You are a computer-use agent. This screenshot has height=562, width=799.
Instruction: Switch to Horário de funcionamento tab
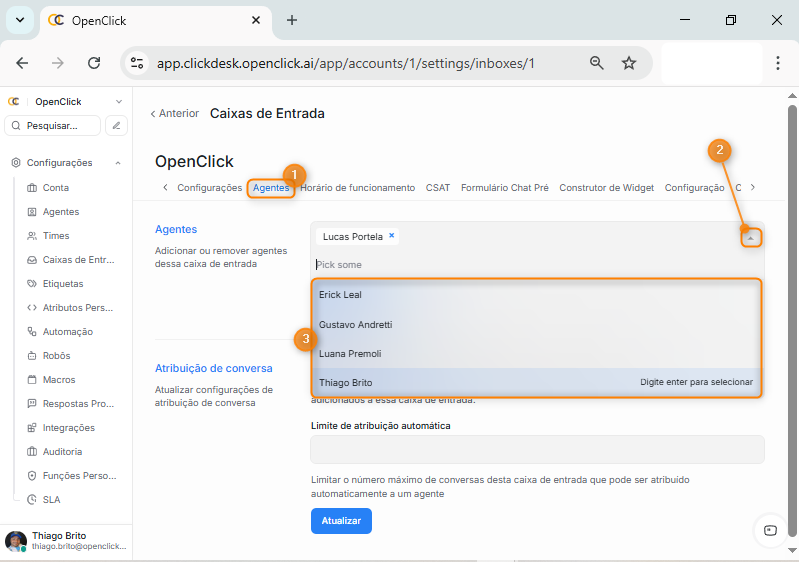point(357,188)
